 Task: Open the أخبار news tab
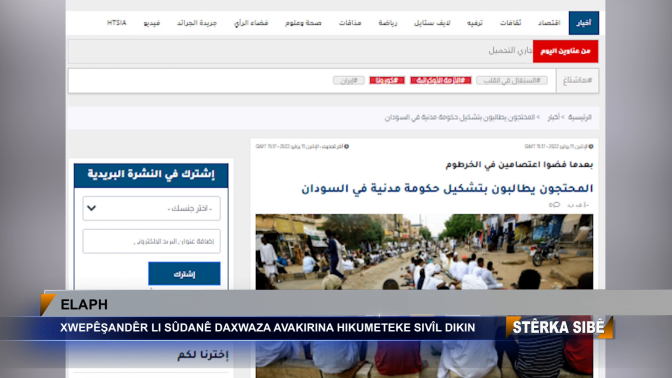tap(584, 23)
